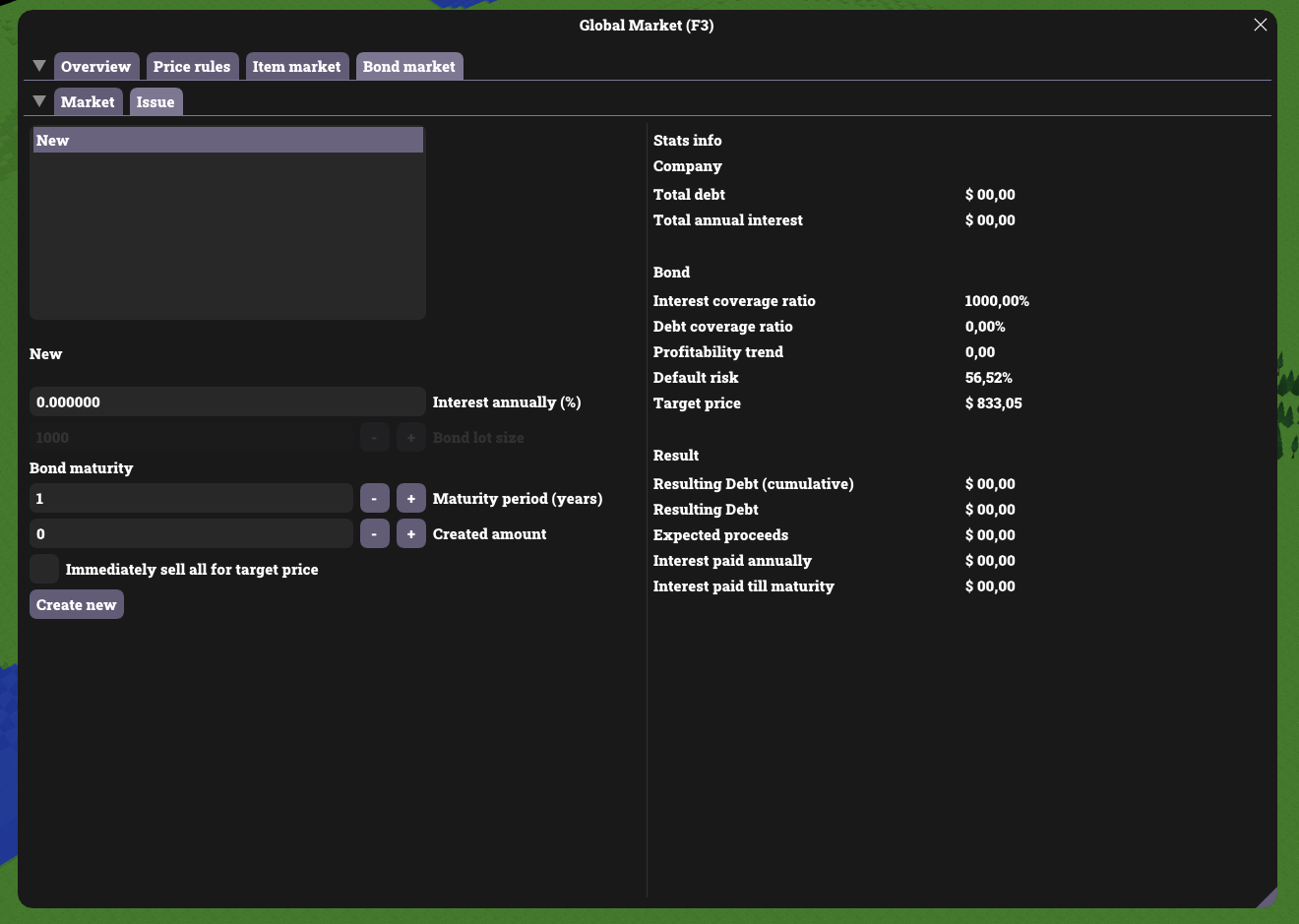1299x924 pixels.
Task: Increase the Created amount value
Action: 411,534
